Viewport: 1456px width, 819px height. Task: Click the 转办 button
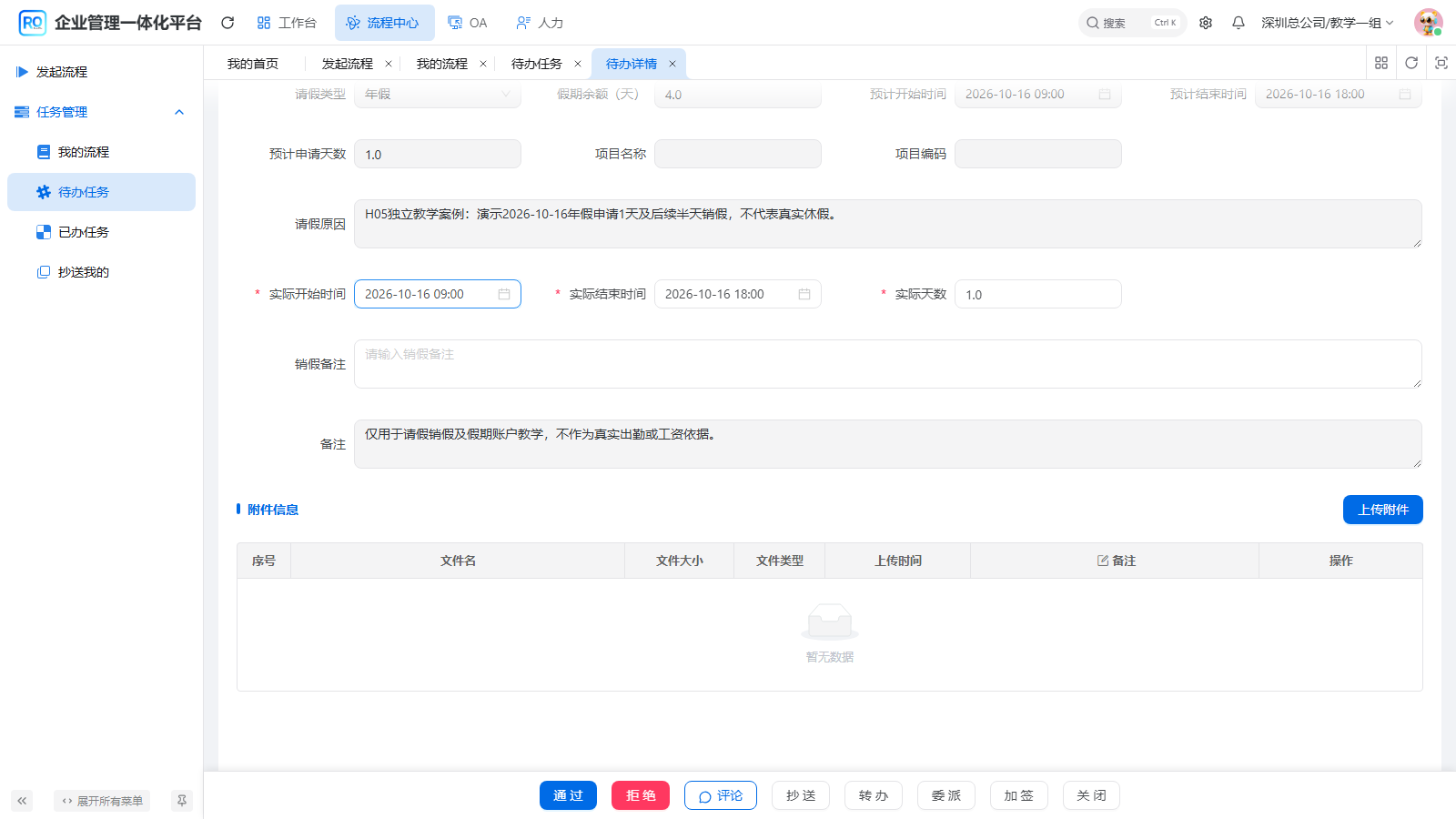click(874, 795)
